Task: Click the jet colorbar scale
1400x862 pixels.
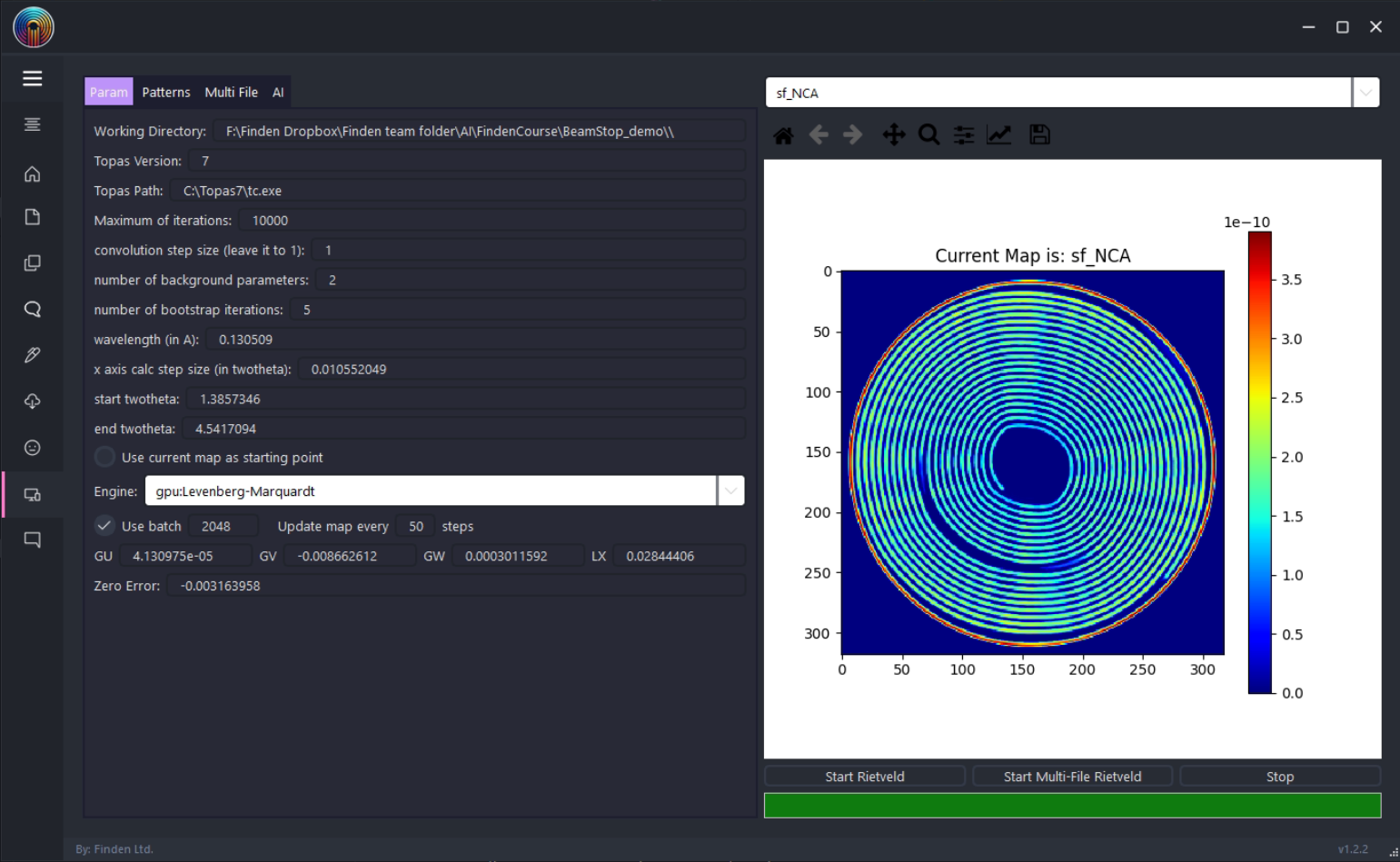Action: coord(1260,462)
